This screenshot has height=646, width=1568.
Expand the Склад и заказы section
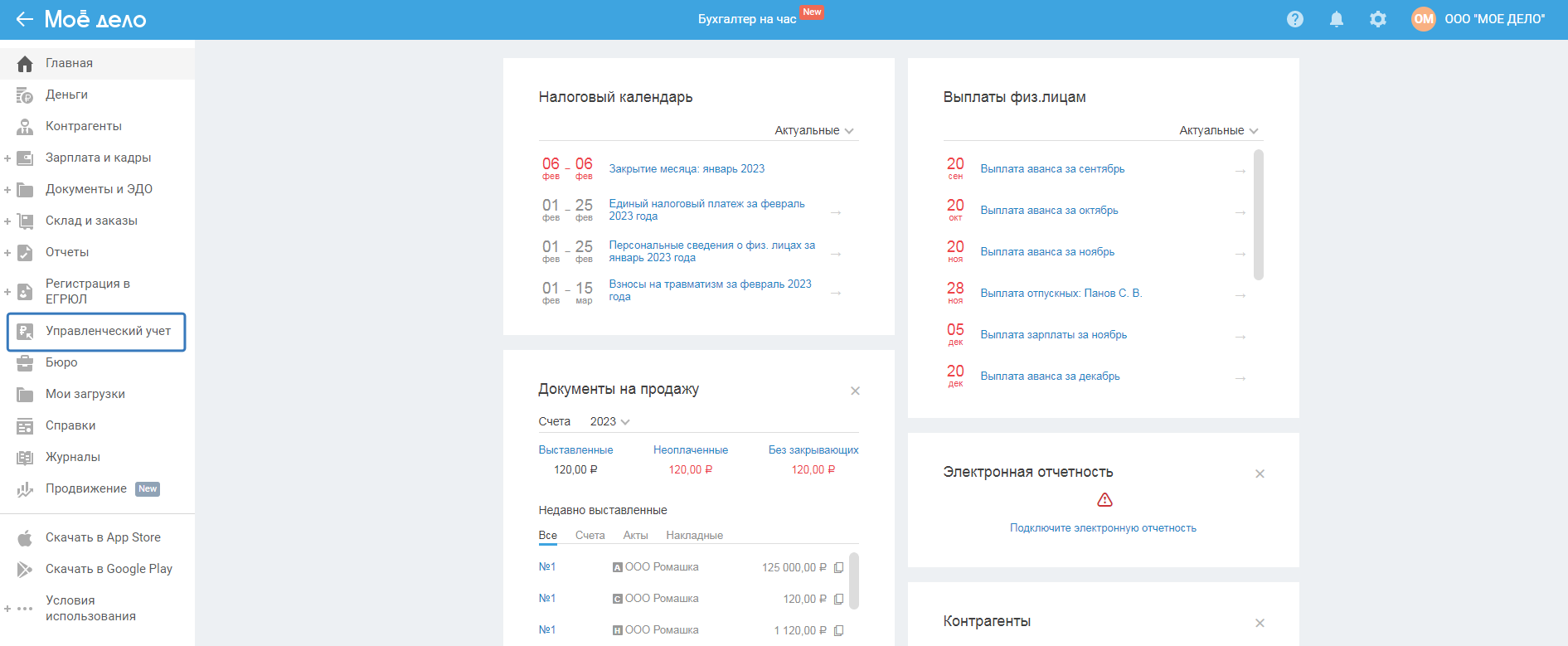[7, 221]
